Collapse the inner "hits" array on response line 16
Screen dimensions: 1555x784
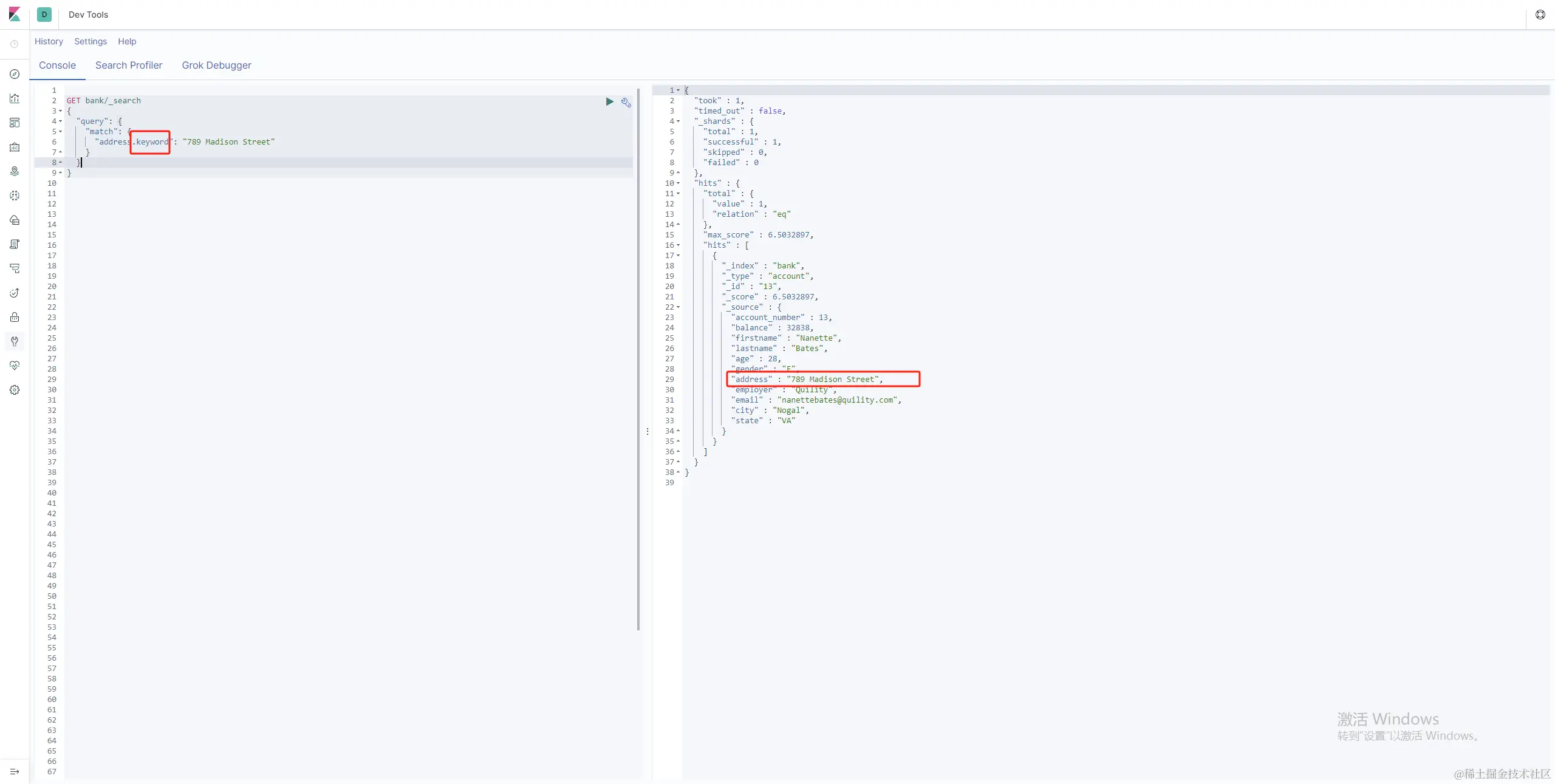point(678,245)
